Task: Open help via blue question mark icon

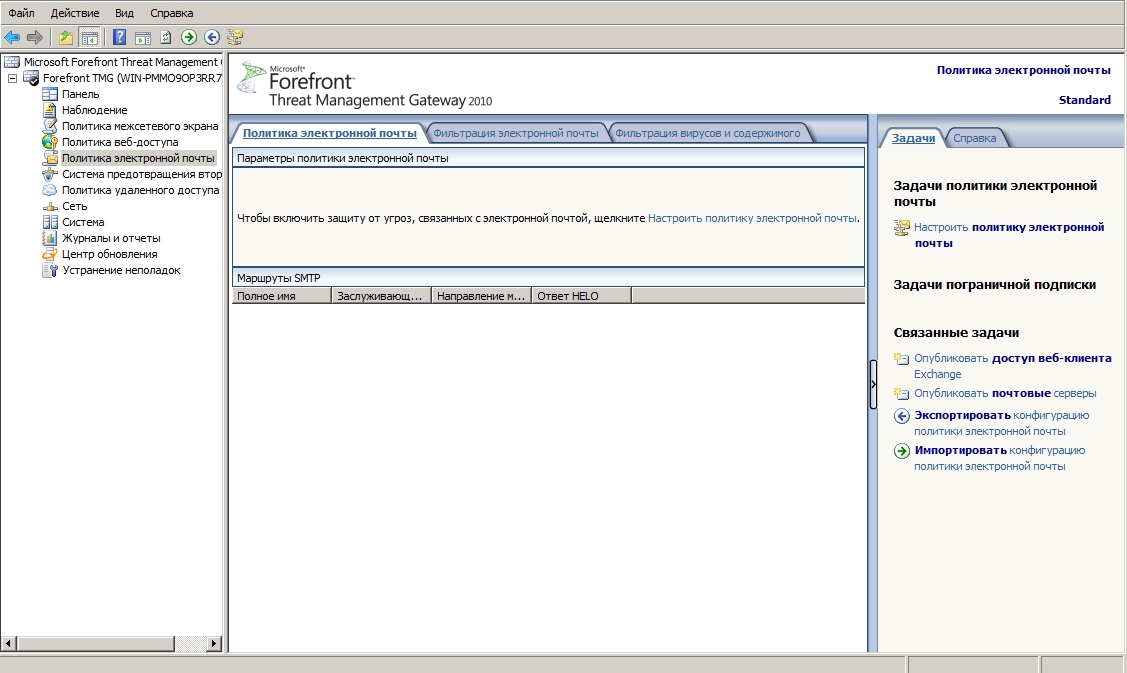Action: click(x=119, y=37)
